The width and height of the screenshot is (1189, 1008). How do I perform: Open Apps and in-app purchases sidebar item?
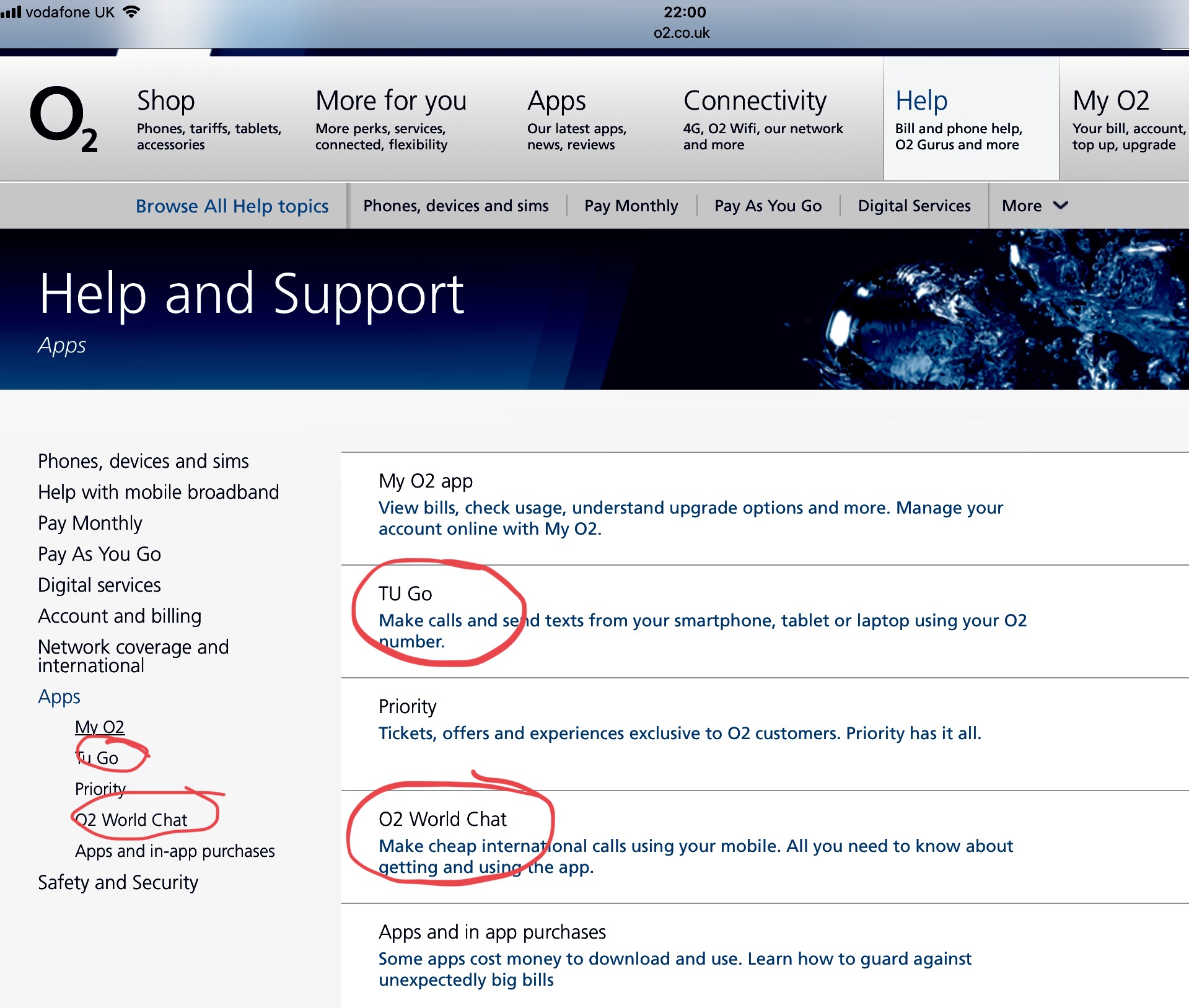[x=175, y=851]
